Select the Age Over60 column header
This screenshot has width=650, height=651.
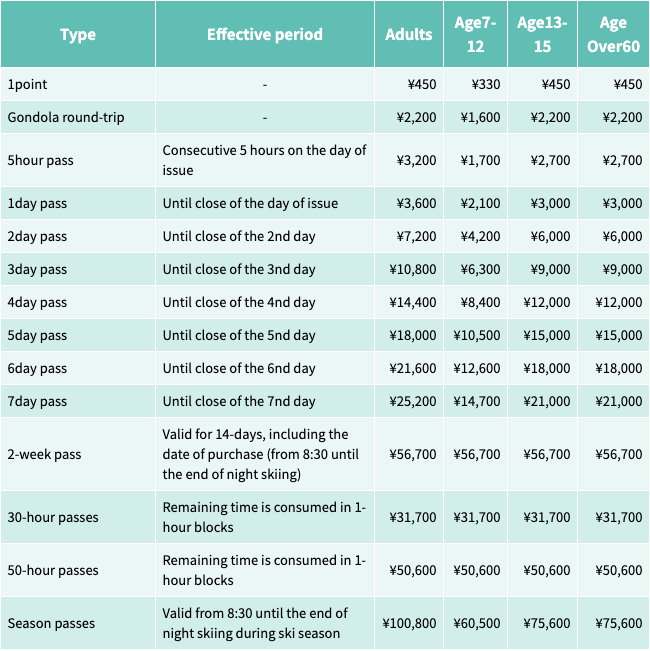613,34
